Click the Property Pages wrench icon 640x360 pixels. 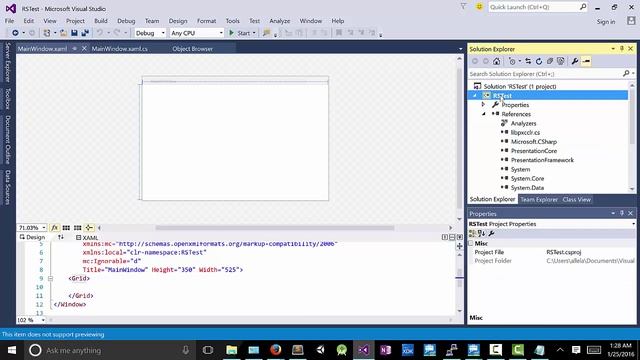click(x=491, y=233)
